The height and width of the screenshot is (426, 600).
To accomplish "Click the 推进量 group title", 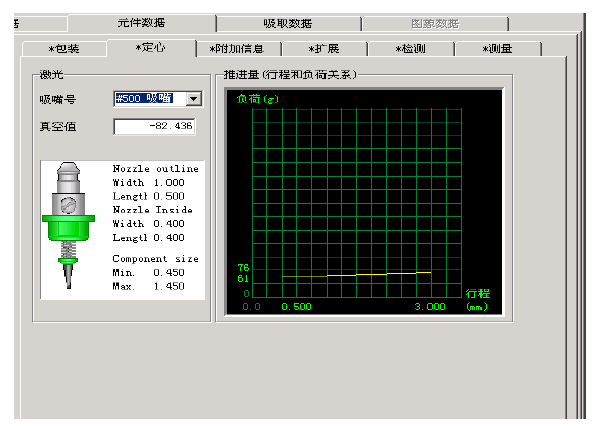I will [x=290, y=74].
